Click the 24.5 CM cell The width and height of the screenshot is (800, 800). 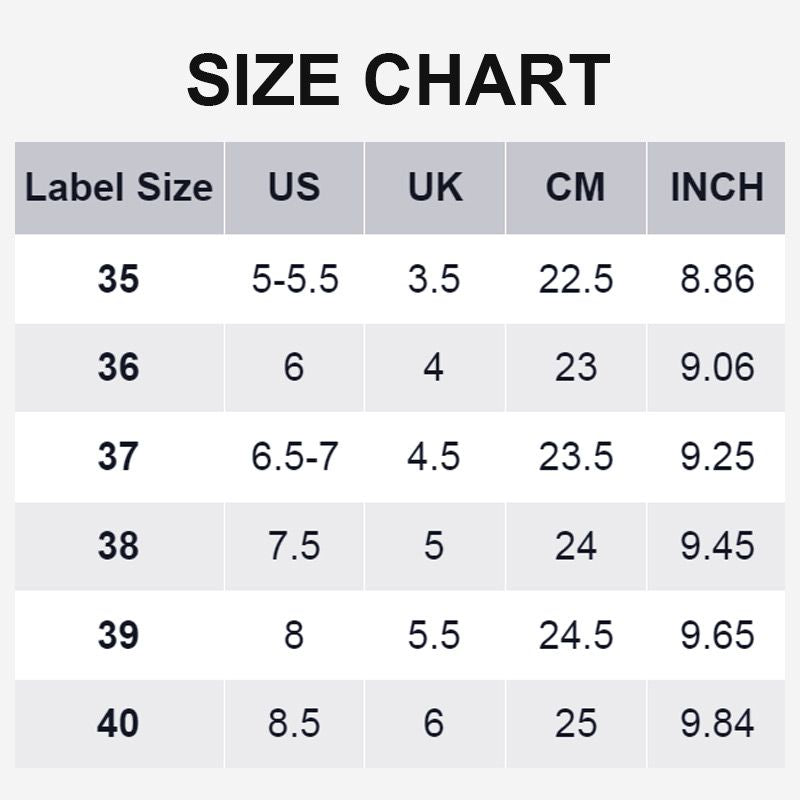click(575, 635)
